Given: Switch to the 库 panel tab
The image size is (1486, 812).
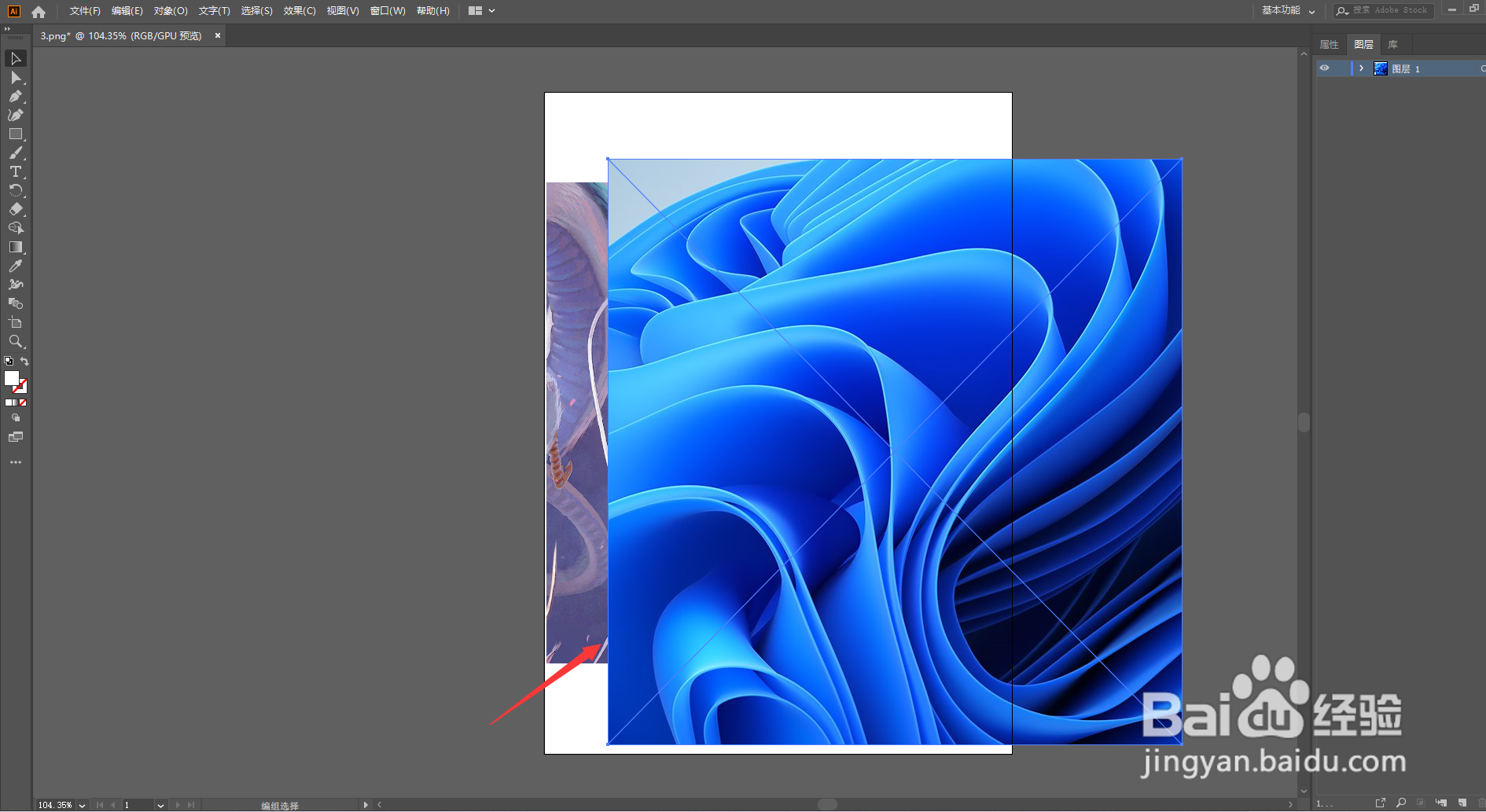Looking at the screenshot, I should point(1393,45).
